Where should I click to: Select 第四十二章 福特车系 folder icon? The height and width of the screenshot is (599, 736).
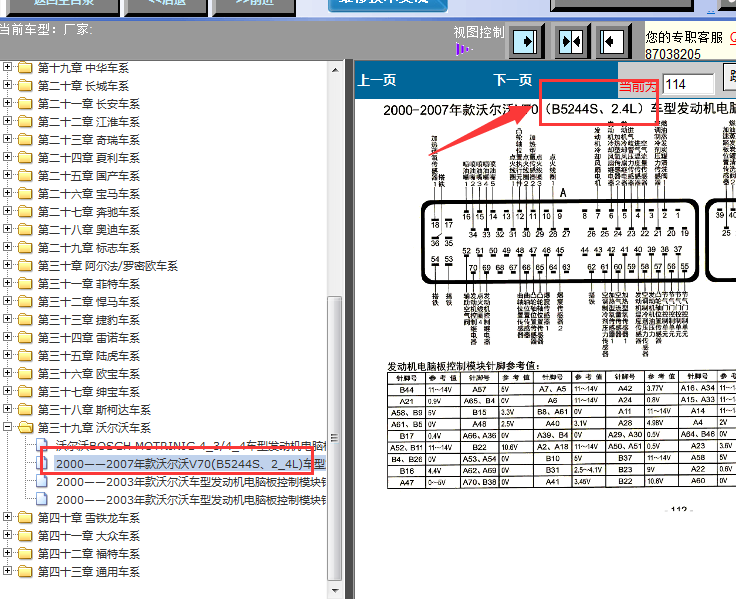25,553
